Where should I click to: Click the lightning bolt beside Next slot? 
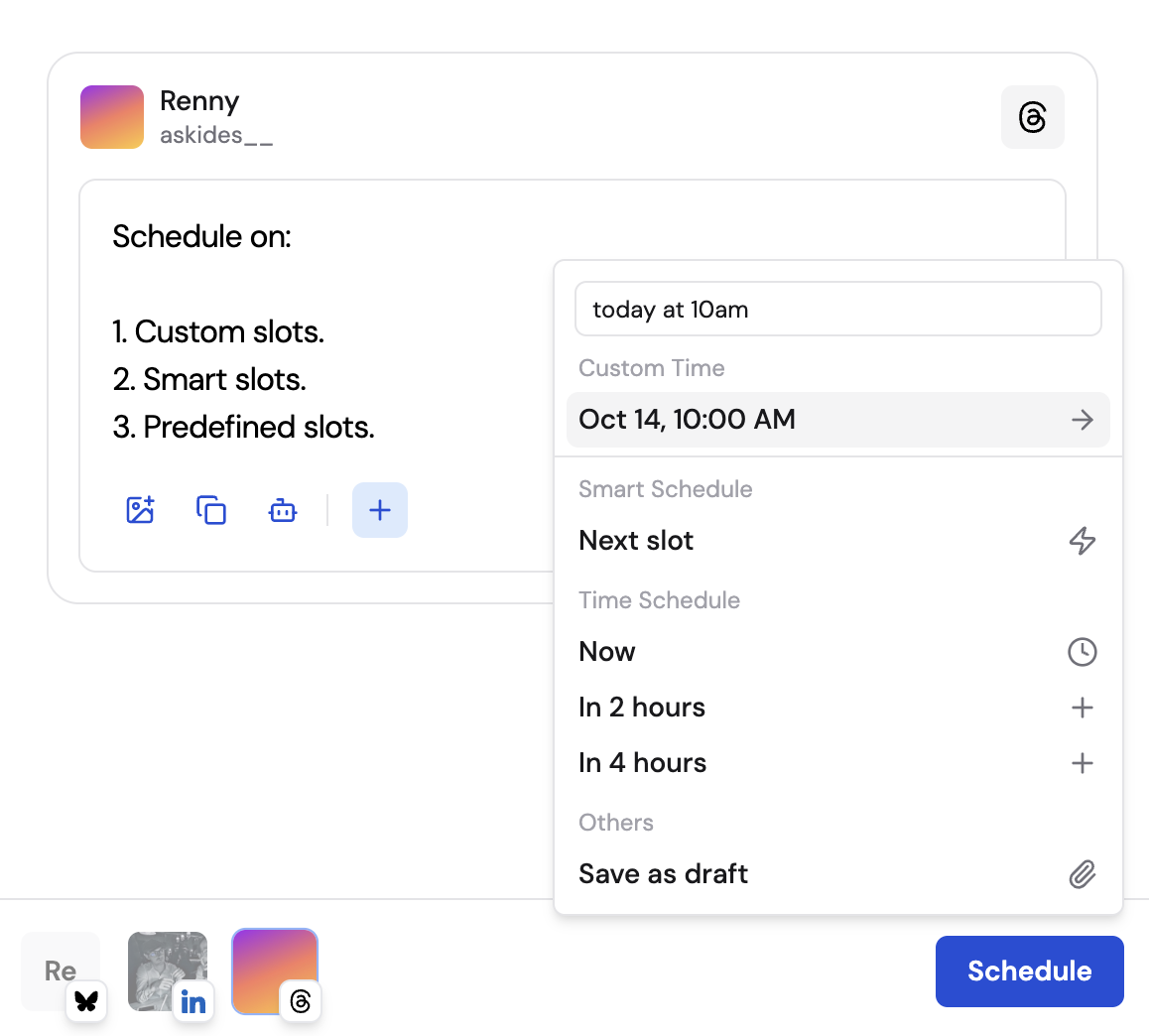coord(1082,541)
